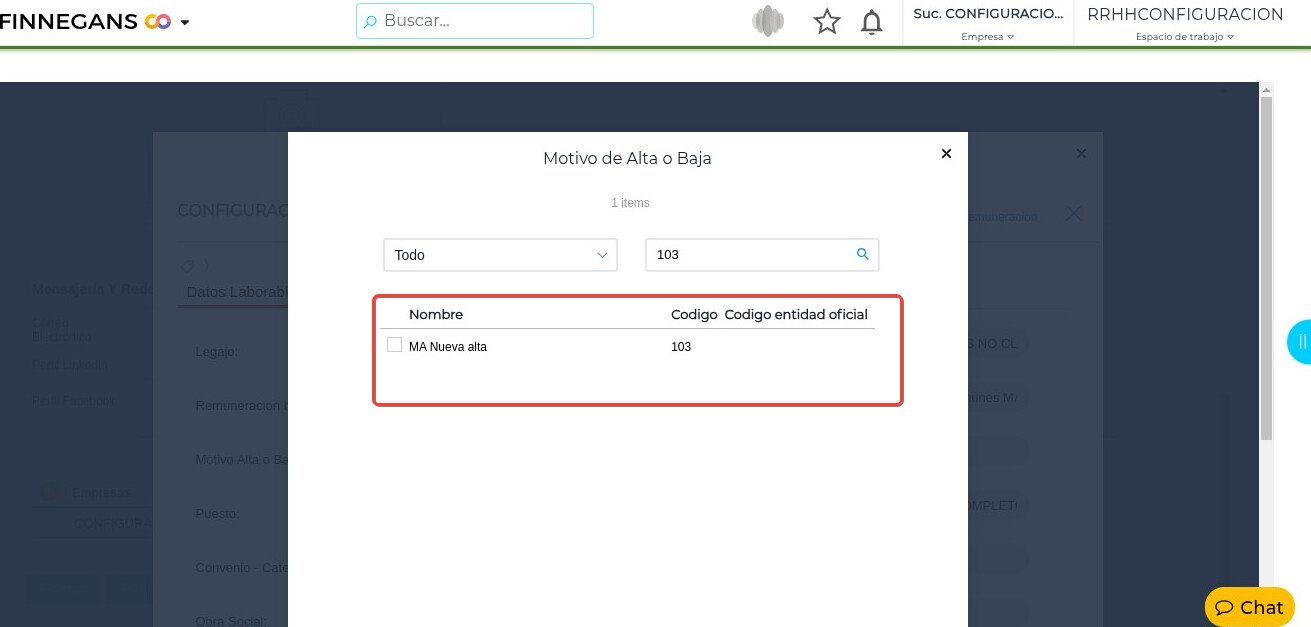This screenshot has height=627, width=1311.
Task: Select the MA Nueva alta row name
Action: [448, 347]
